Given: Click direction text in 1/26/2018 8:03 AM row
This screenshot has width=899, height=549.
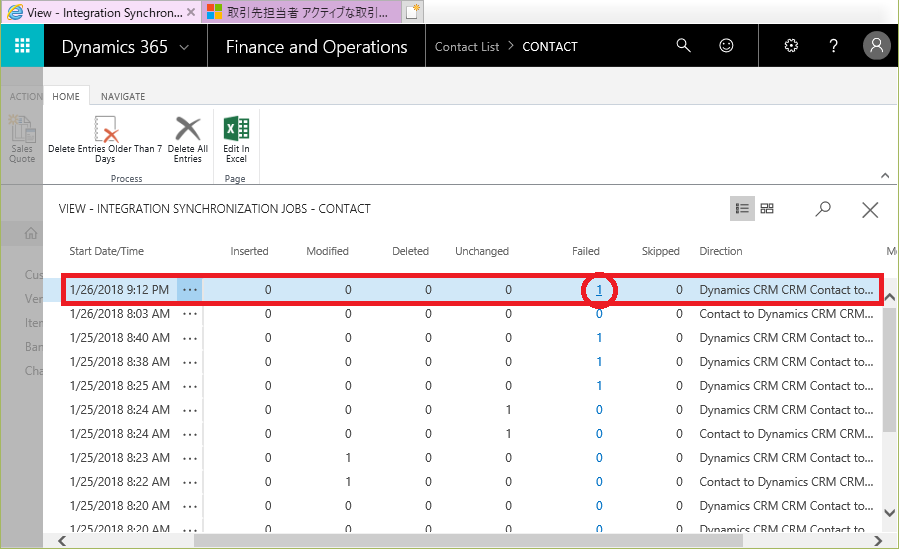Looking at the screenshot, I should click(786, 314).
